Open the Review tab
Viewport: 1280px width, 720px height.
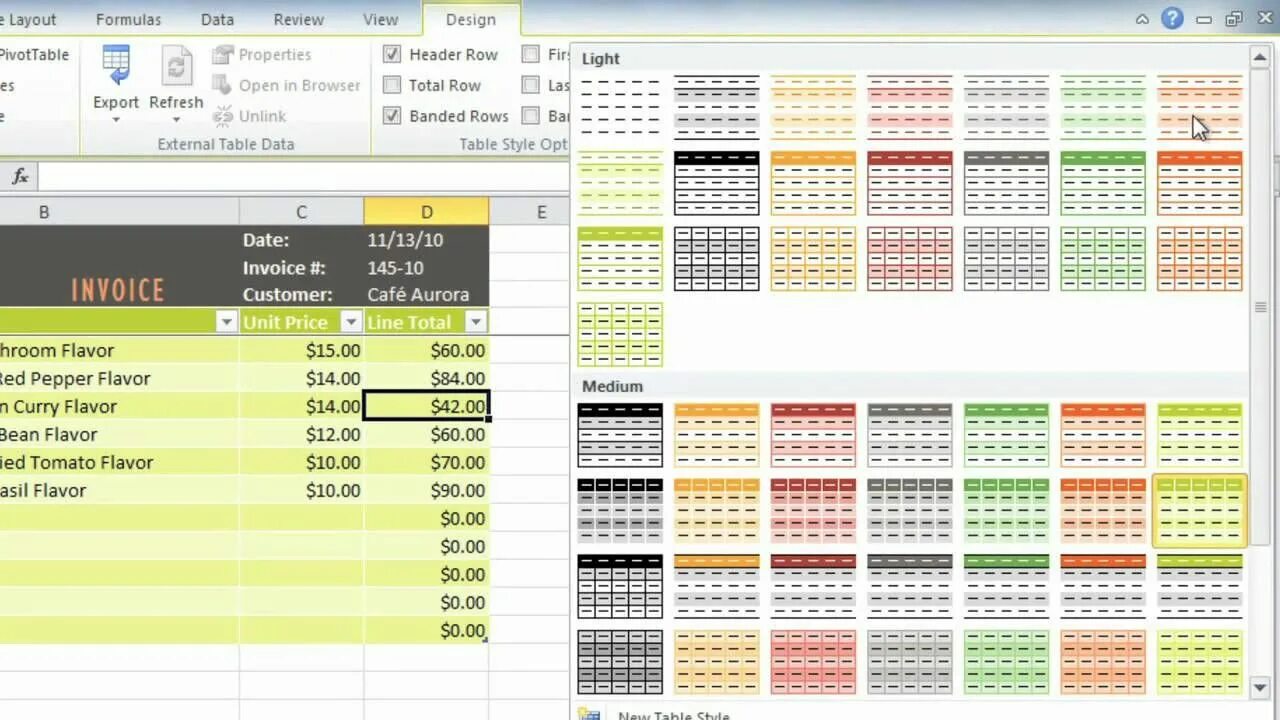pos(298,19)
